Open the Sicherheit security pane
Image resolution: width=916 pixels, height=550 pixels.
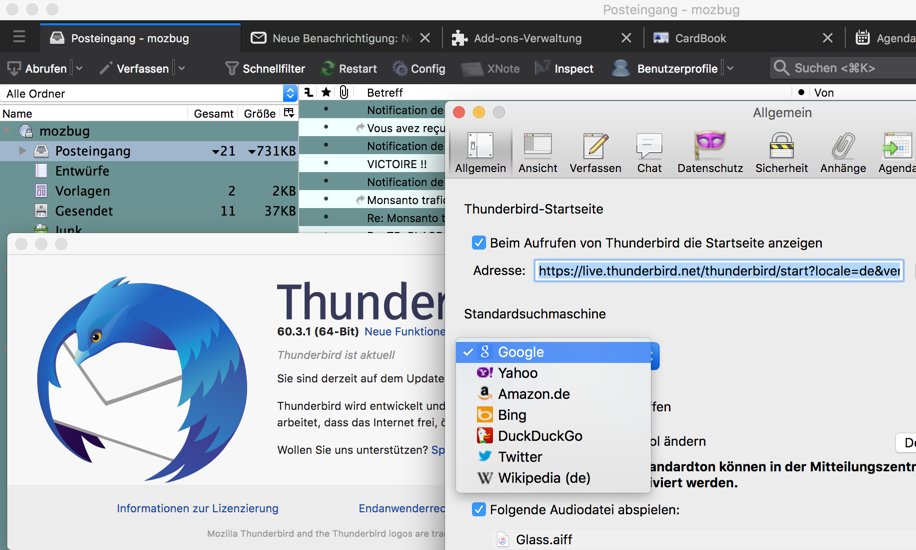pyautogui.click(x=781, y=153)
